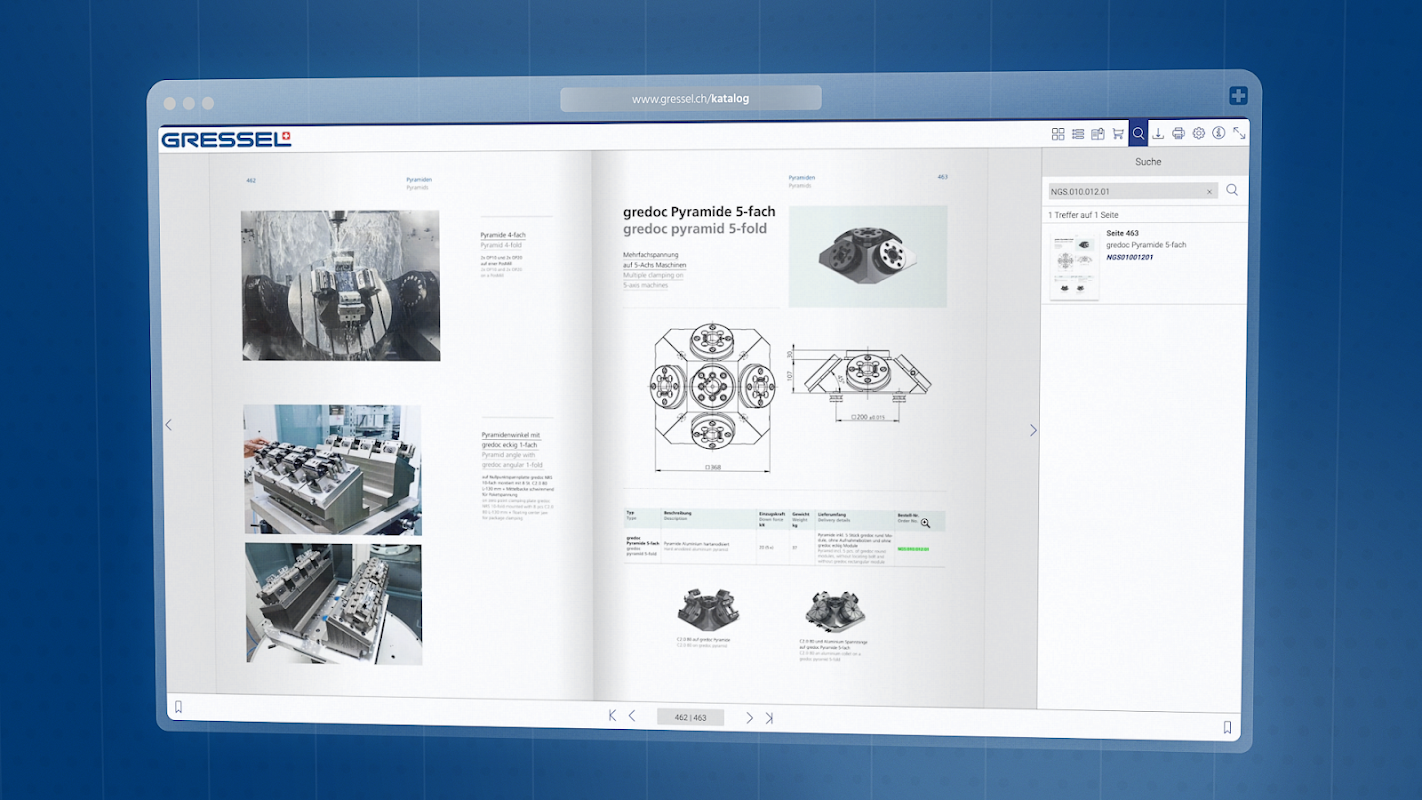1422x800 pixels.
Task: Switch to fullscreen with the arrows icon
Action: (1239, 133)
